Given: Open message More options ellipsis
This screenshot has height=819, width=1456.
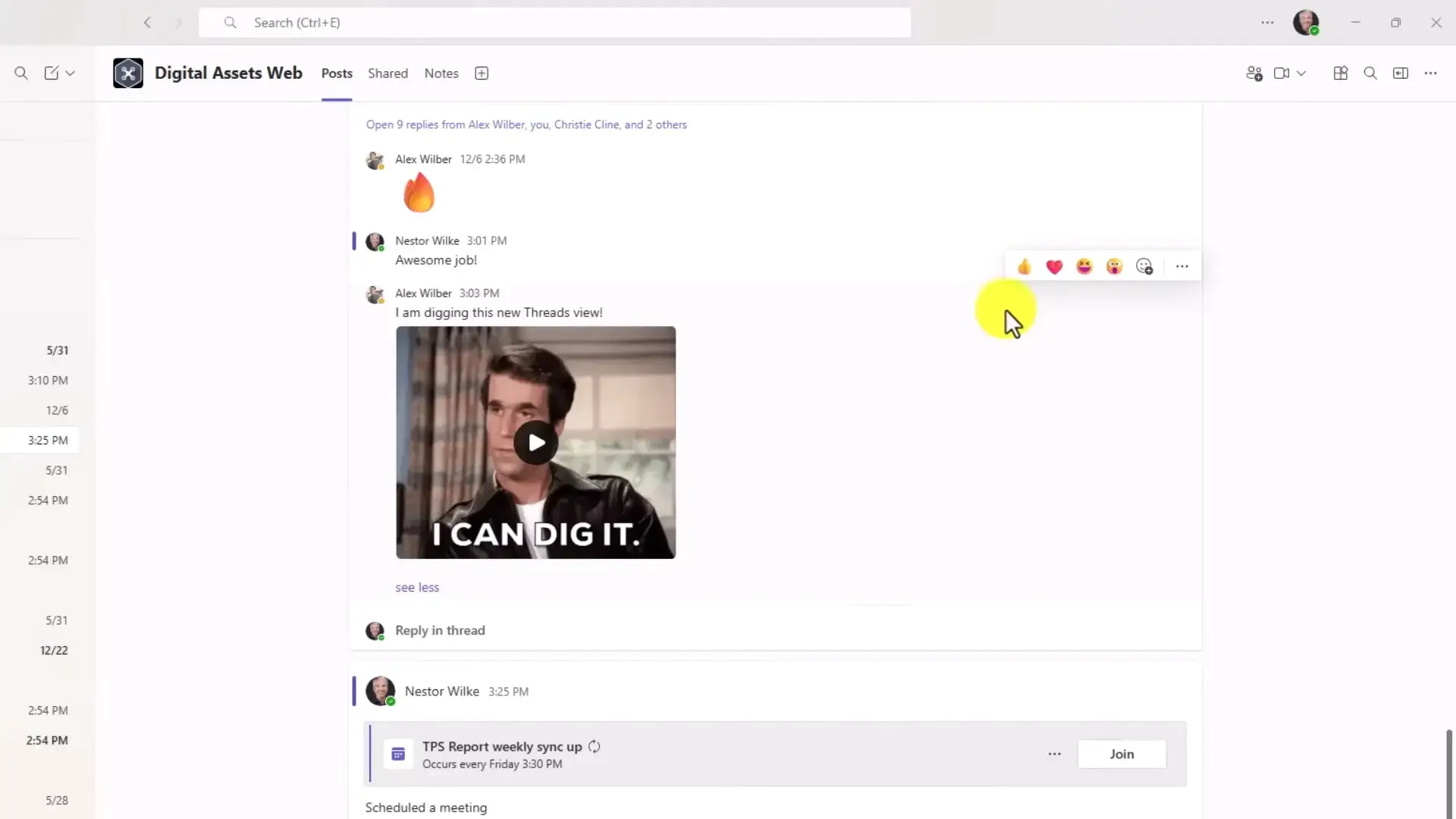Looking at the screenshot, I should pyautogui.click(x=1182, y=266).
